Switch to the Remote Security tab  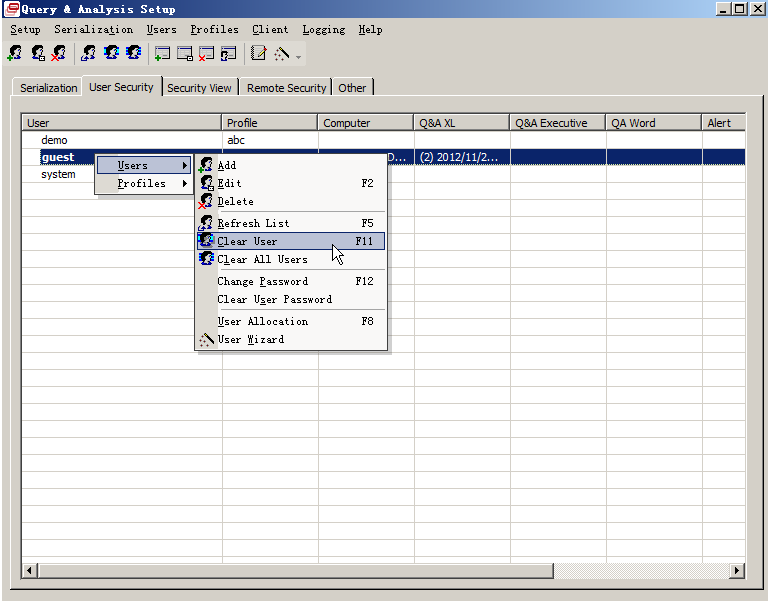coord(286,88)
